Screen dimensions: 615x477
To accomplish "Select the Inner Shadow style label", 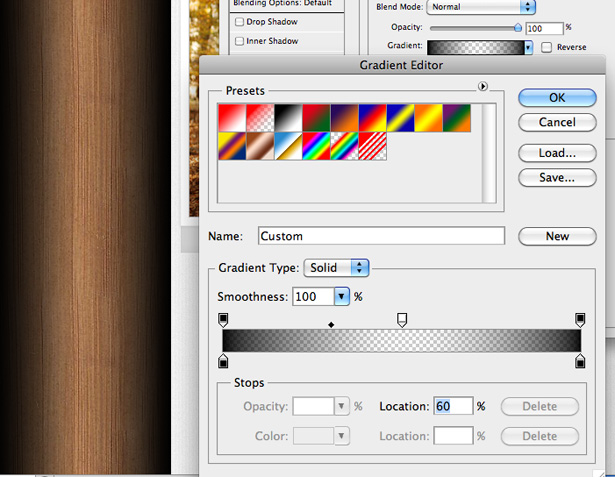I will (272, 41).
